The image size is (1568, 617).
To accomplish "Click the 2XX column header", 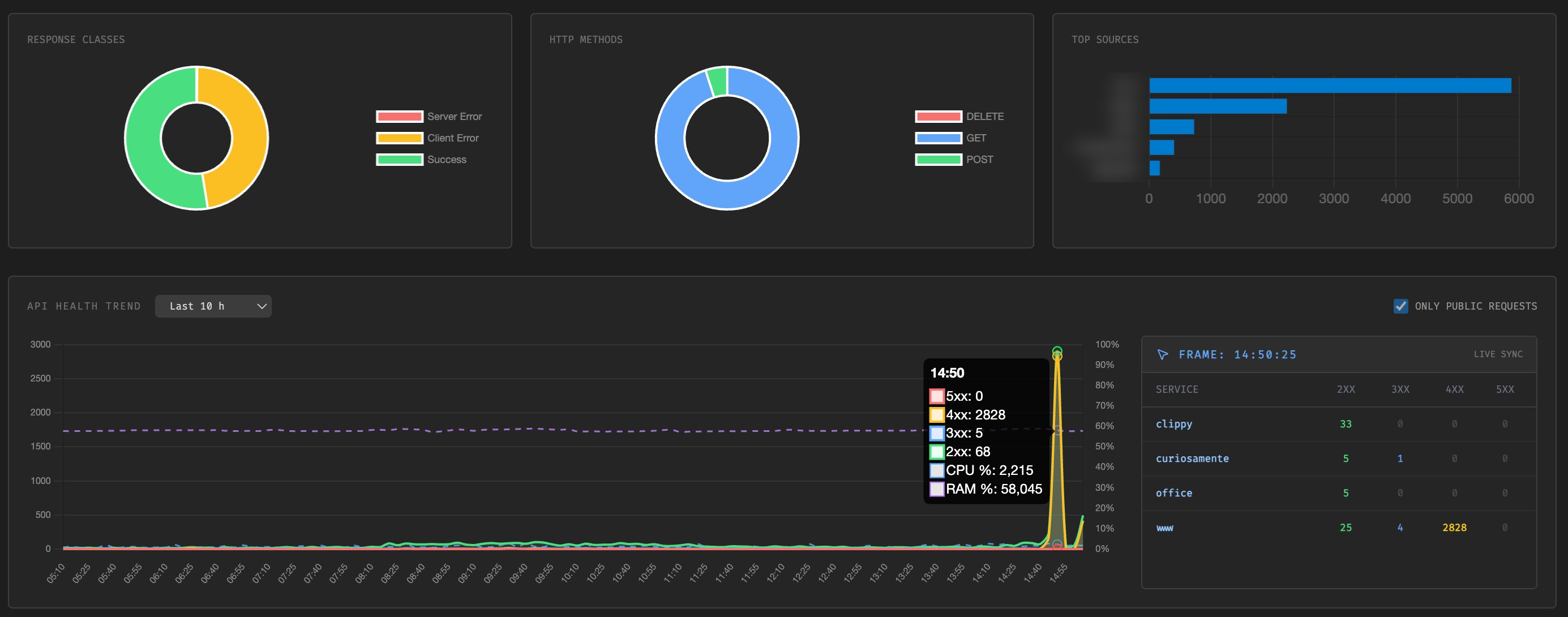I will [x=1346, y=389].
